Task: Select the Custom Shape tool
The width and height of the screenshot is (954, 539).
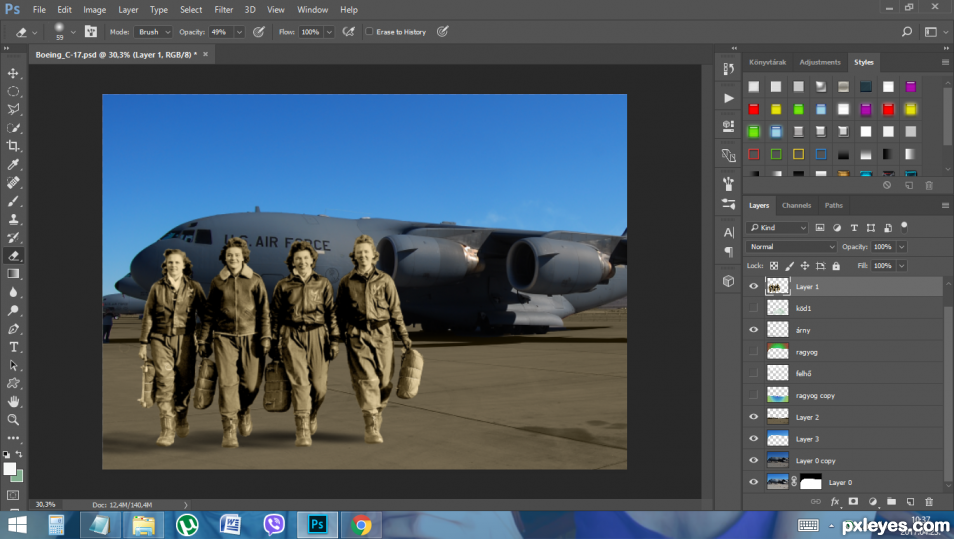Action: (x=13, y=383)
